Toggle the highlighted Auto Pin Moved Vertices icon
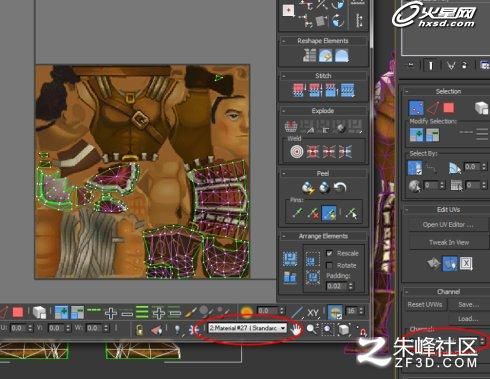Screen dimensions: 490x379 tap(328, 213)
